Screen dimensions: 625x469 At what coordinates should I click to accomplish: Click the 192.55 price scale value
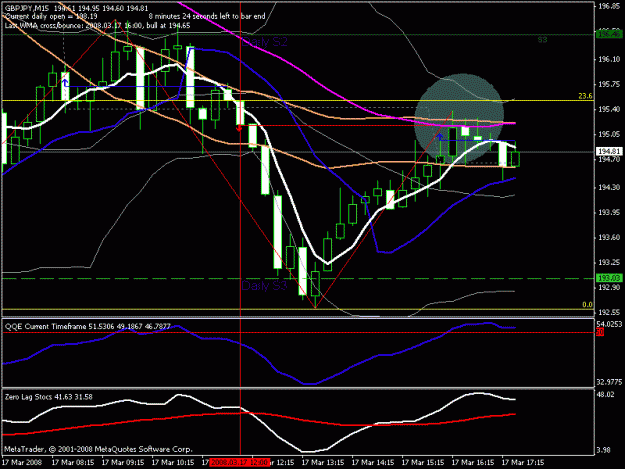coord(609,312)
